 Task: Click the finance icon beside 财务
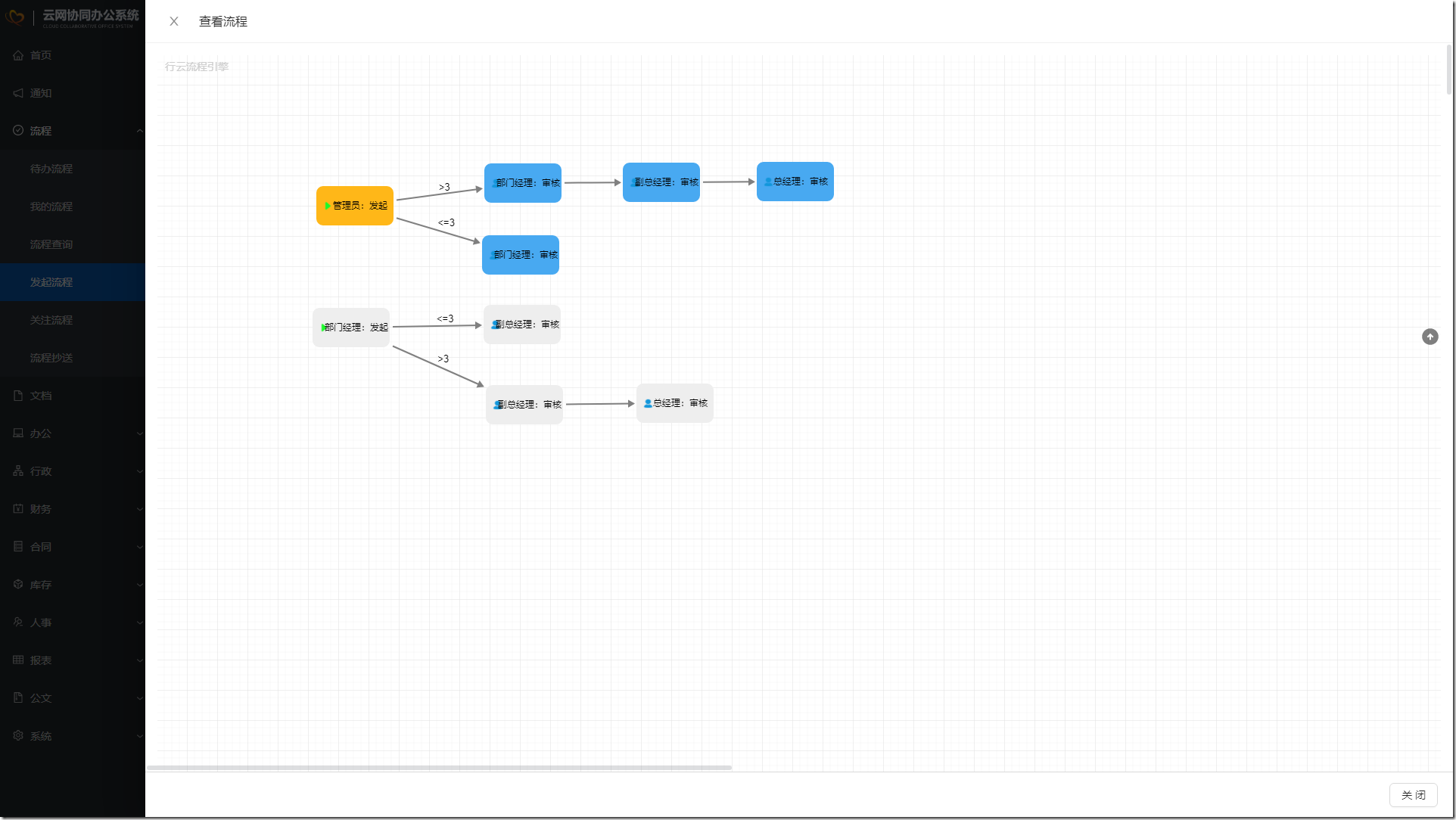[18, 509]
